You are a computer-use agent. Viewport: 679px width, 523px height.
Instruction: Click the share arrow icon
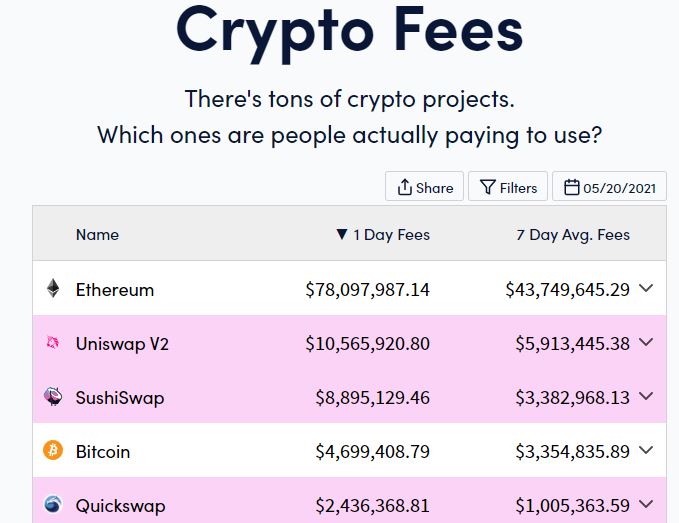[x=404, y=187]
